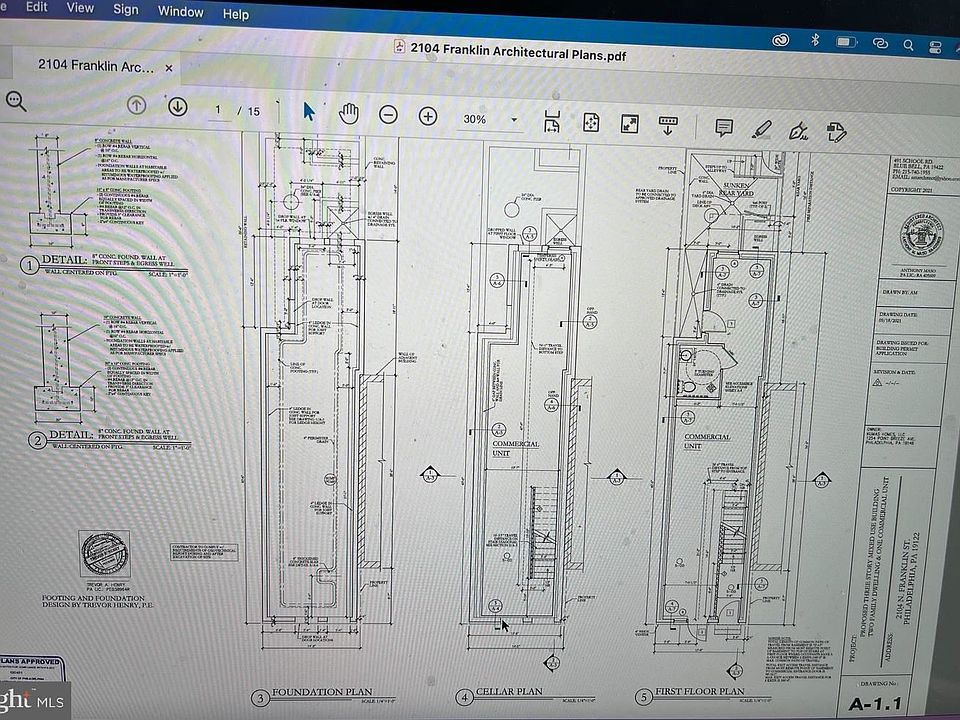Click the stamp tool icon after the fountain pen
This screenshot has height=720, width=960.
pyautogui.click(x=836, y=132)
